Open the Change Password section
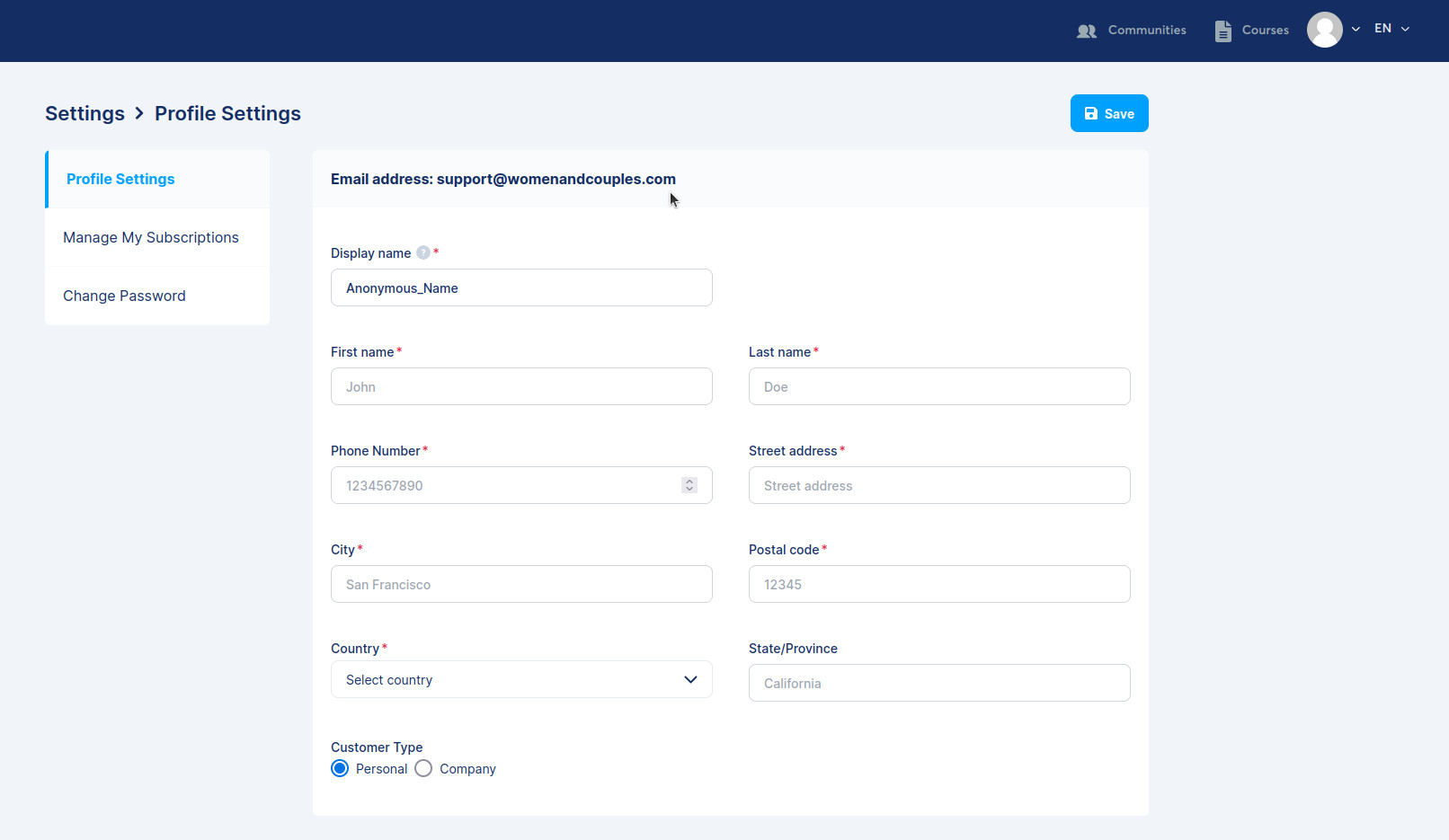The height and width of the screenshot is (840, 1449). tap(157, 296)
